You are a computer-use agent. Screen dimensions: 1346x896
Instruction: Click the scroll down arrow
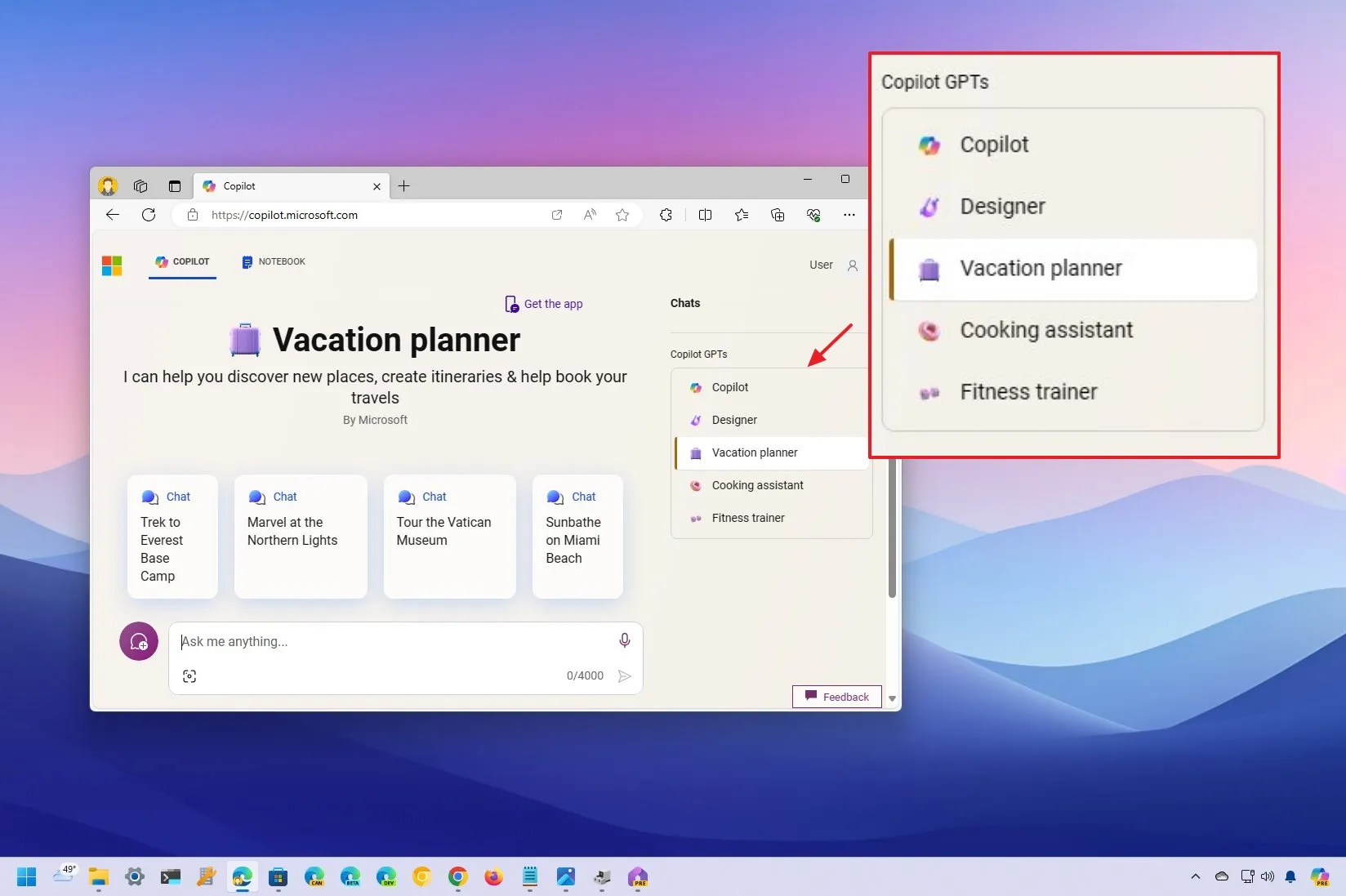[x=892, y=698]
